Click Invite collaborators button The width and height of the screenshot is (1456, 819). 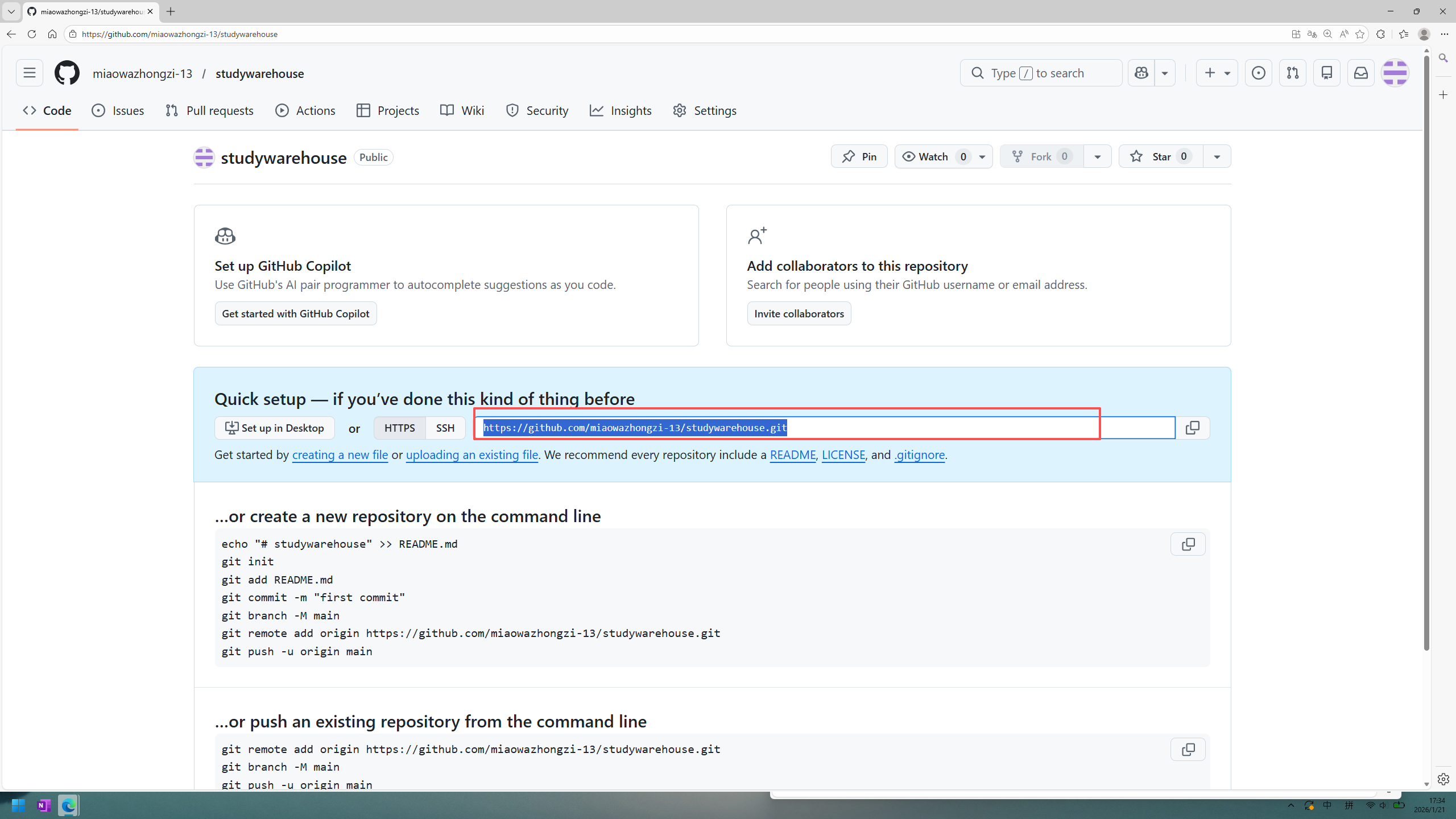[799, 313]
